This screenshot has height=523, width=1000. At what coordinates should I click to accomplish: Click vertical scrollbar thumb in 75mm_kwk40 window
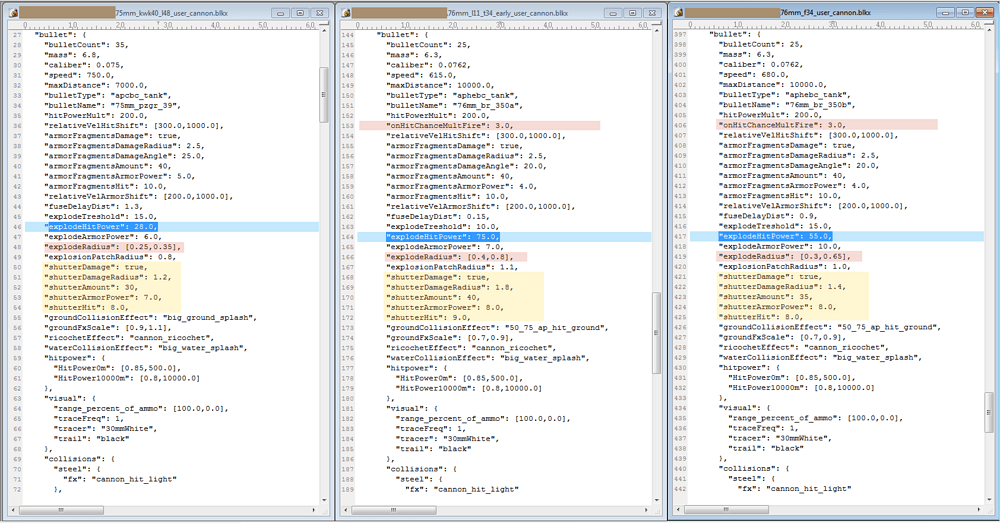coord(323,94)
